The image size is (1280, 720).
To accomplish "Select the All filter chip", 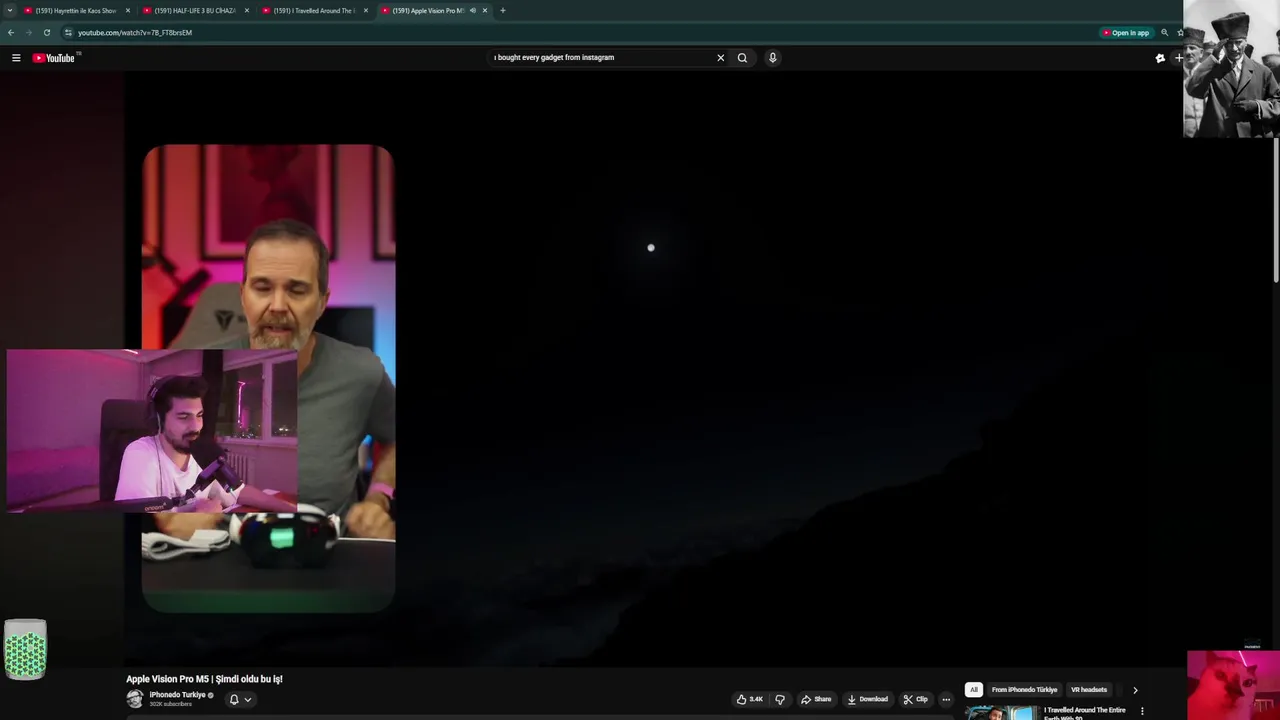I will (x=973, y=690).
